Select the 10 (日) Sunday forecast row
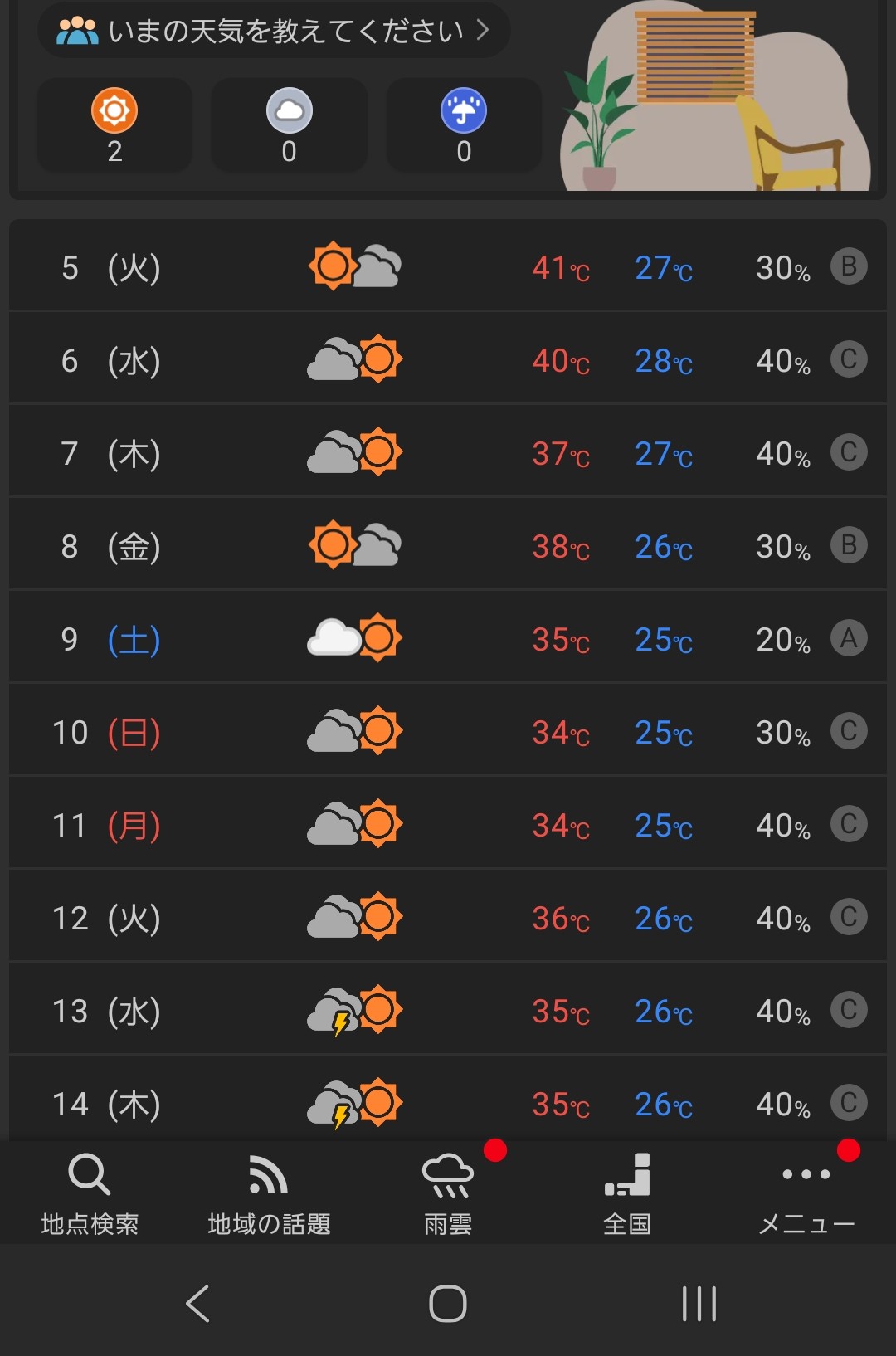Viewport: 896px width, 1356px height. [x=448, y=732]
